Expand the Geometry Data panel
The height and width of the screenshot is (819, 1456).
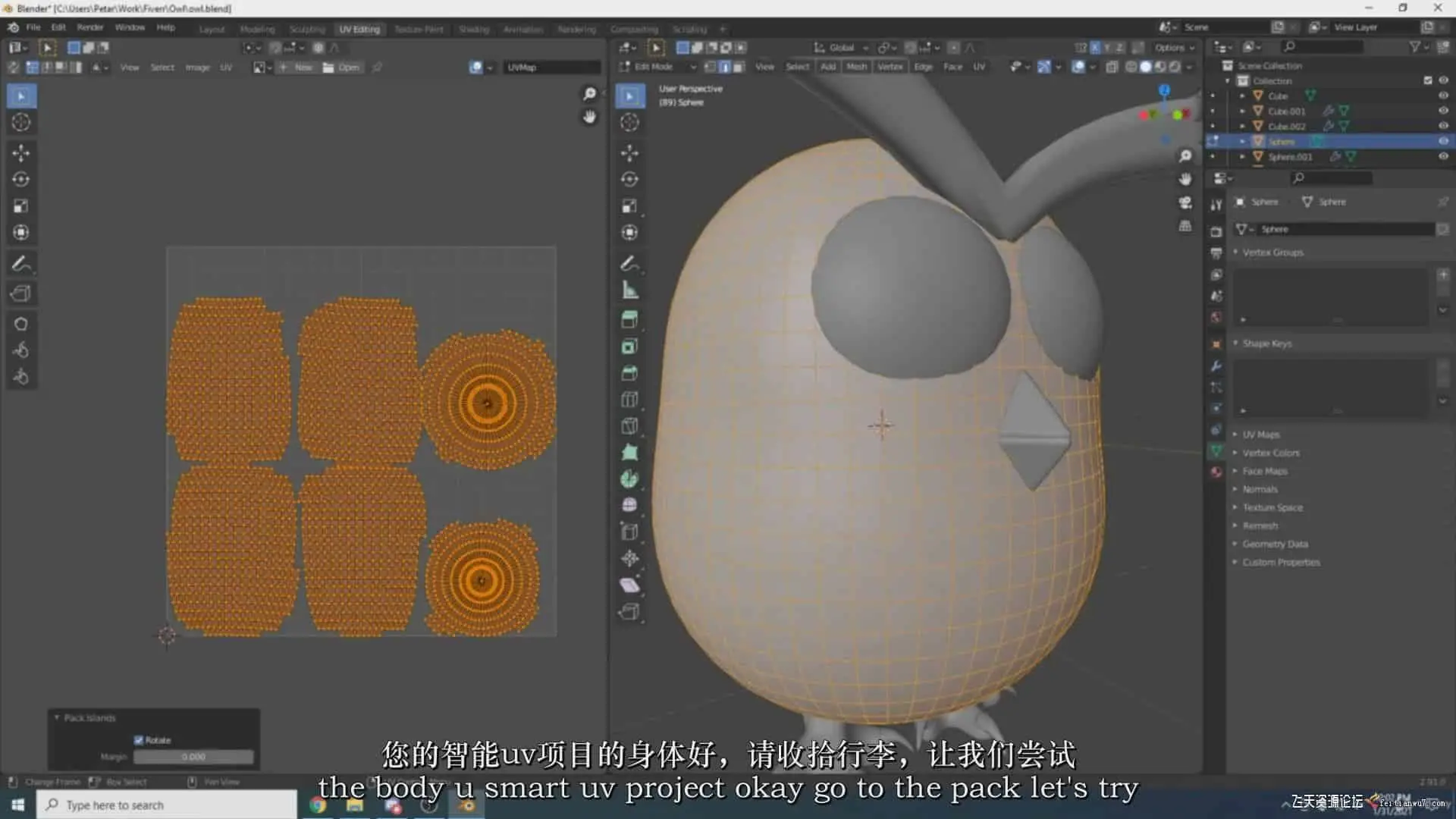pyautogui.click(x=1274, y=544)
